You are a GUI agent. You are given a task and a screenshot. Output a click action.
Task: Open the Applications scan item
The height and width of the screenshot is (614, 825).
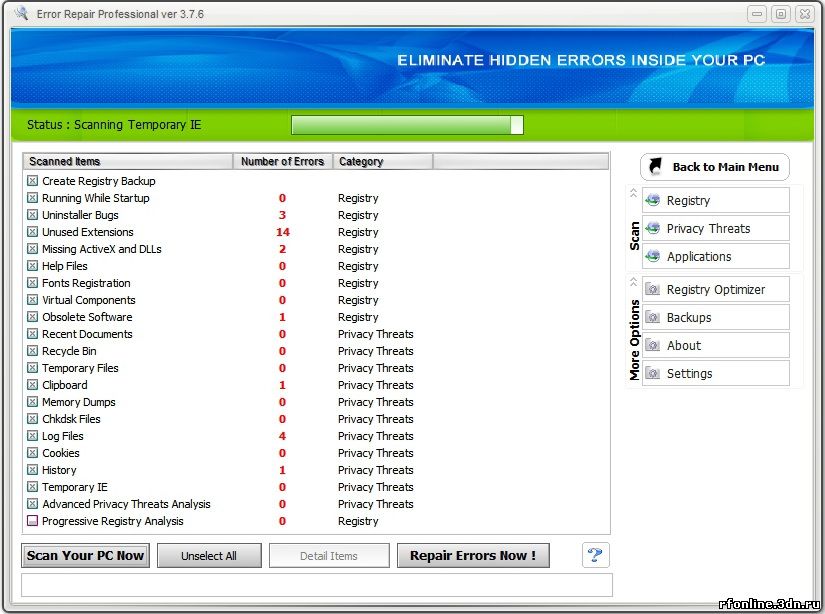pyautogui.click(x=716, y=256)
